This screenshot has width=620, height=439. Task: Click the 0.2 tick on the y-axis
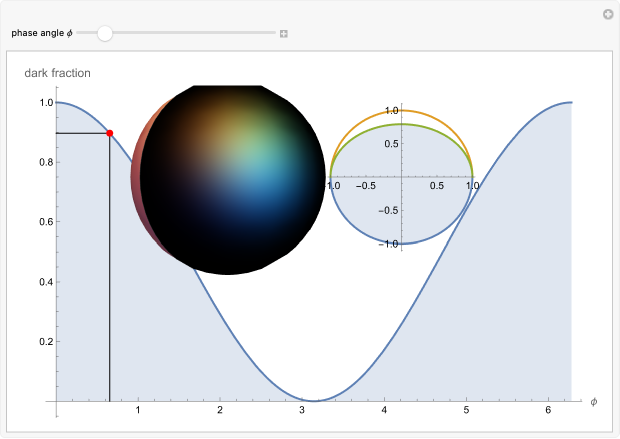(44, 342)
